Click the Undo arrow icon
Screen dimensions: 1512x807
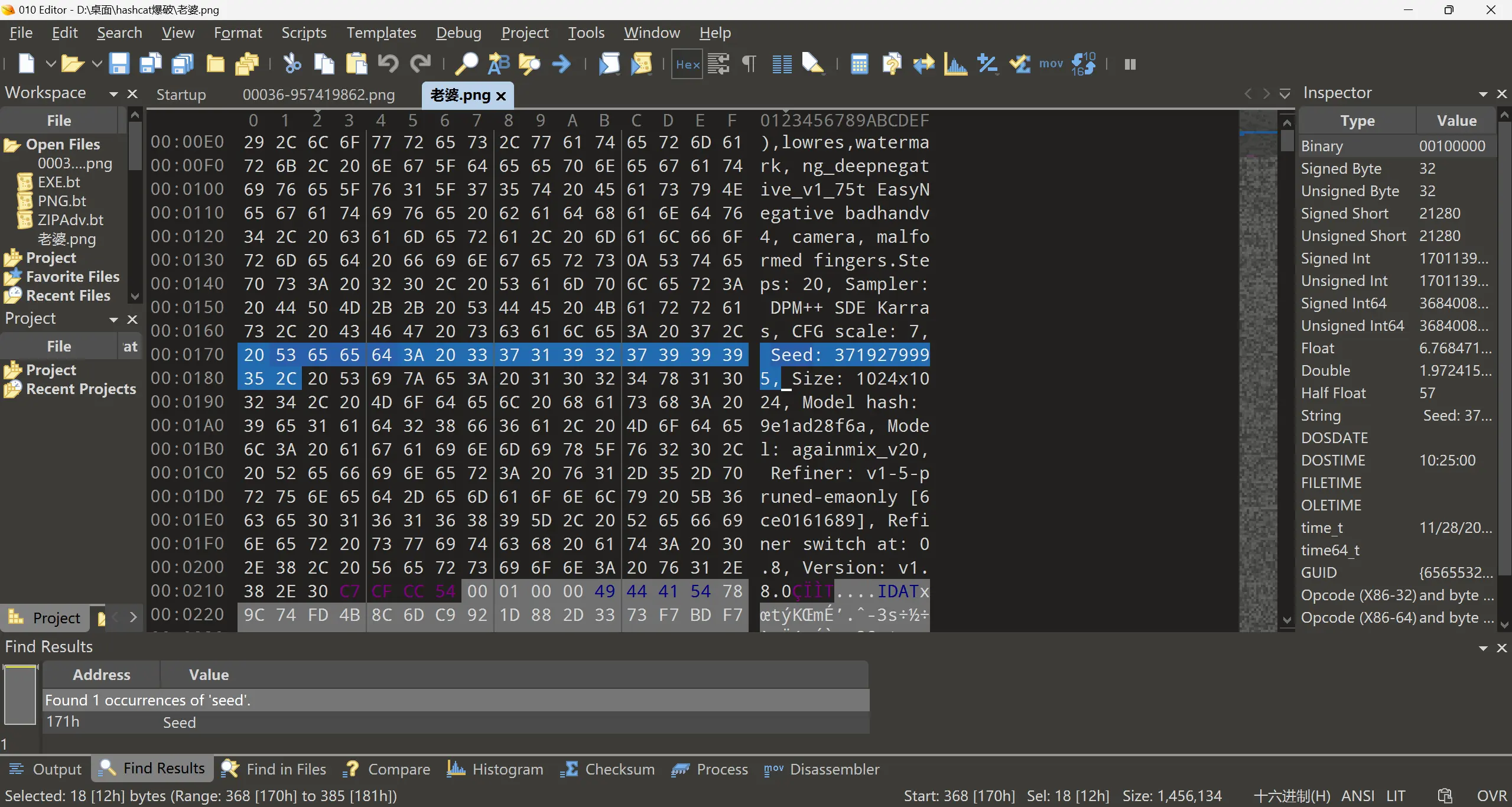click(x=388, y=64)
